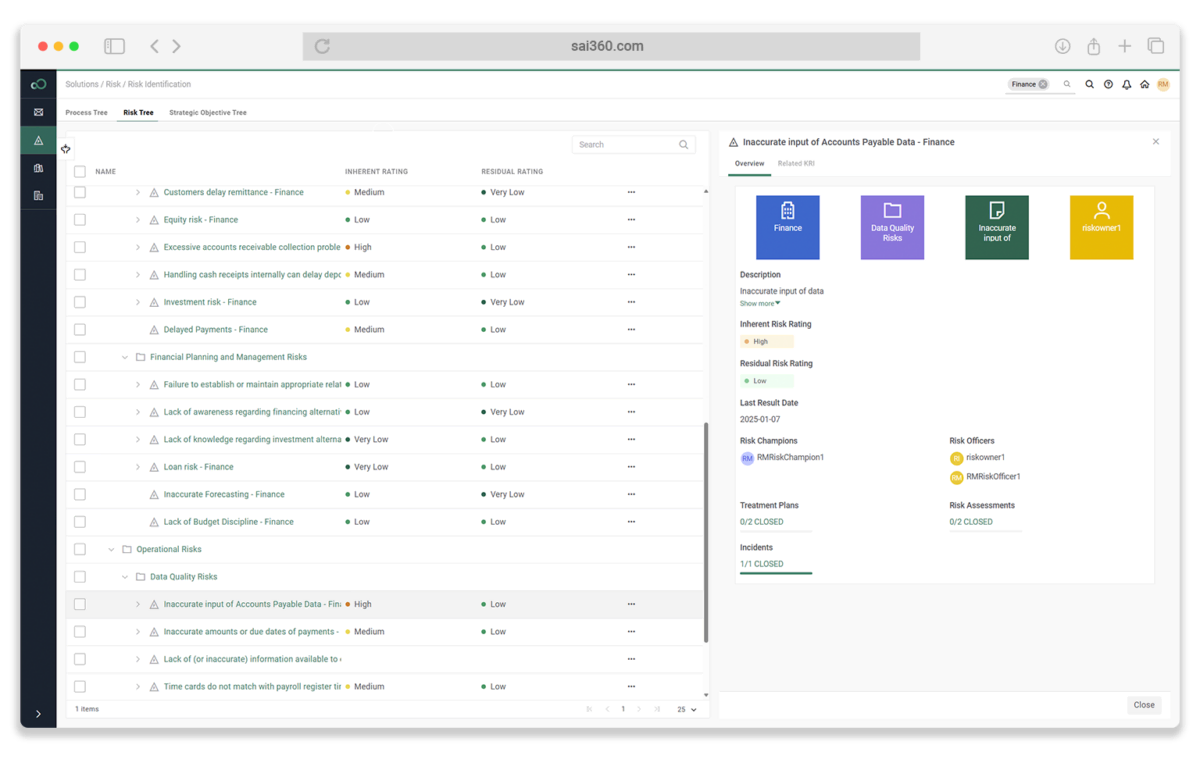Open the purple Data Quality Risks tile
The image size is (1200, 770).
[892, 227]
